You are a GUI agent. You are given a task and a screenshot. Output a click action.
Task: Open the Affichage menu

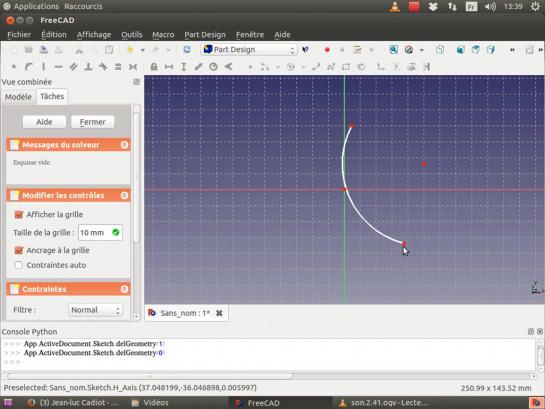[x=94, y=35]
